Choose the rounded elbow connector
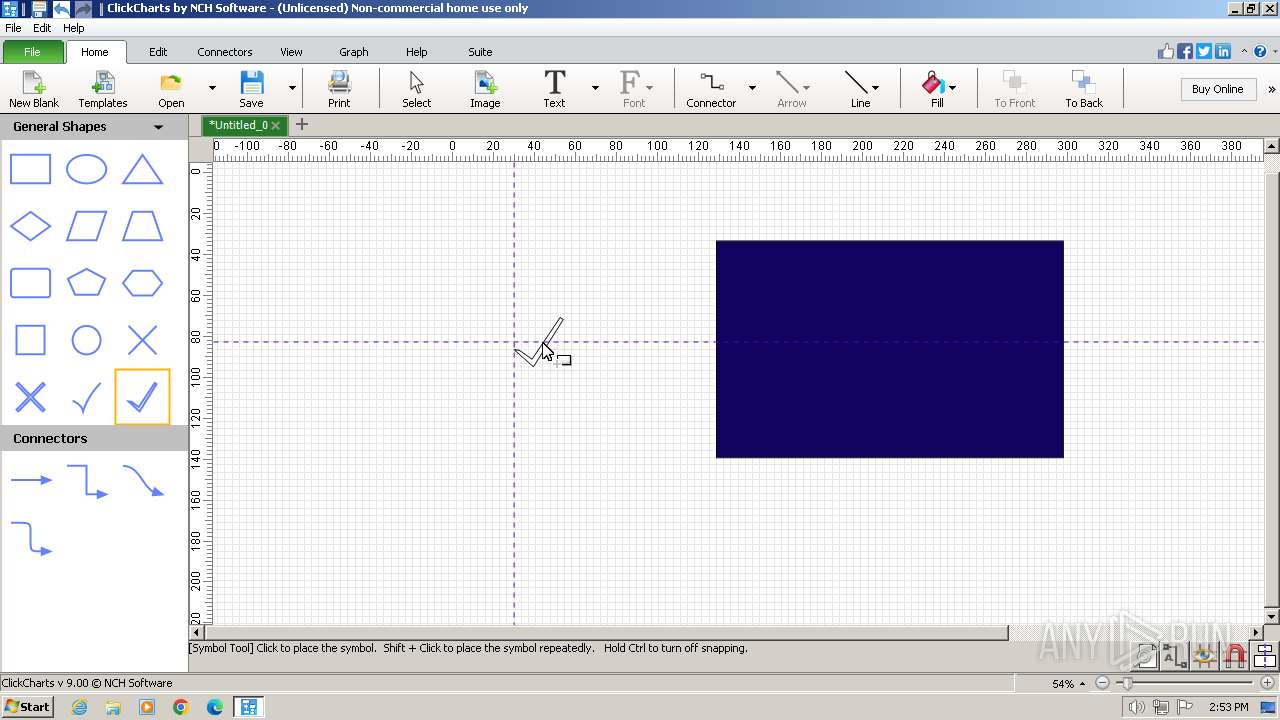 click(x=31, y=538)
